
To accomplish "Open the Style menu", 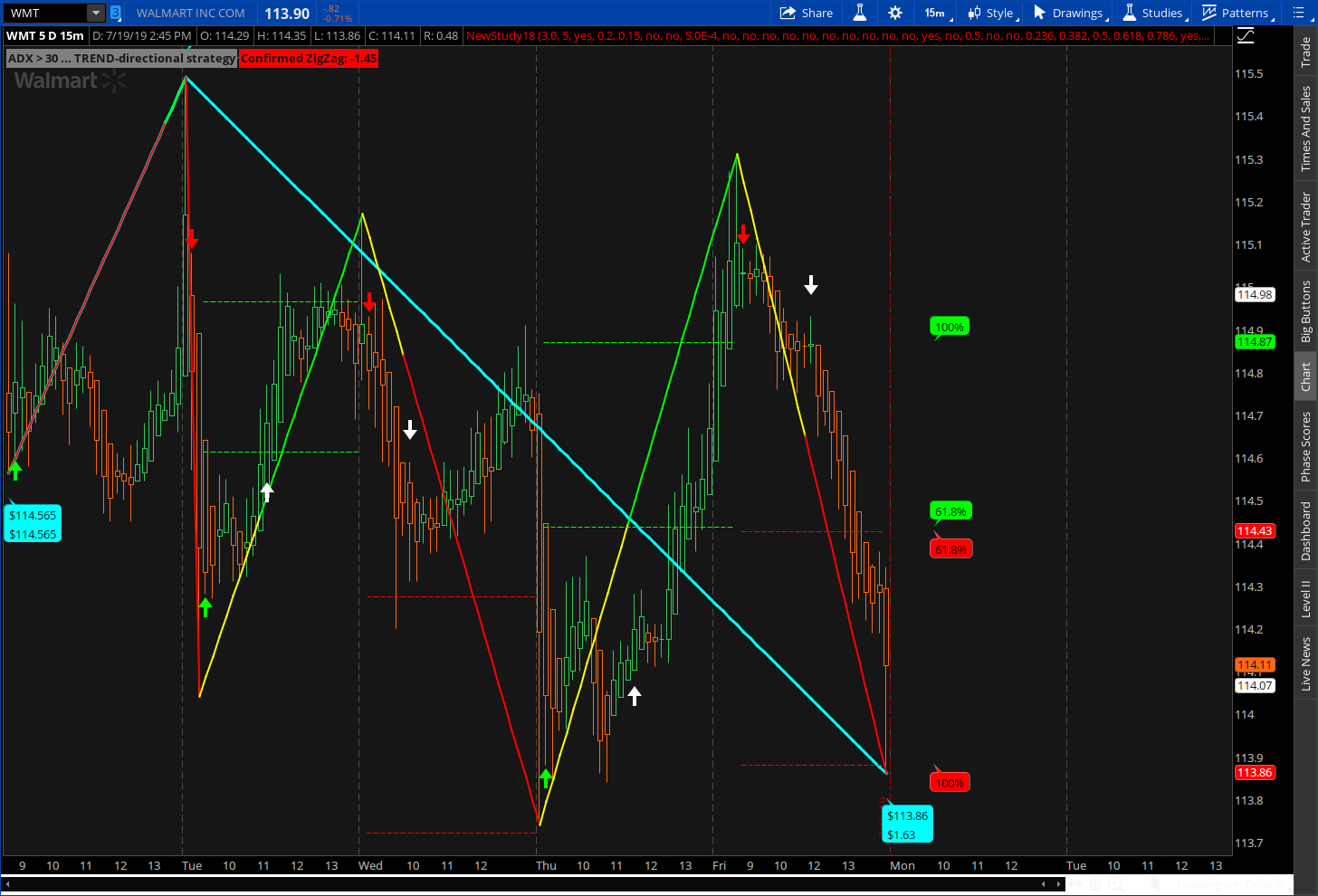I will click(991, 13).
